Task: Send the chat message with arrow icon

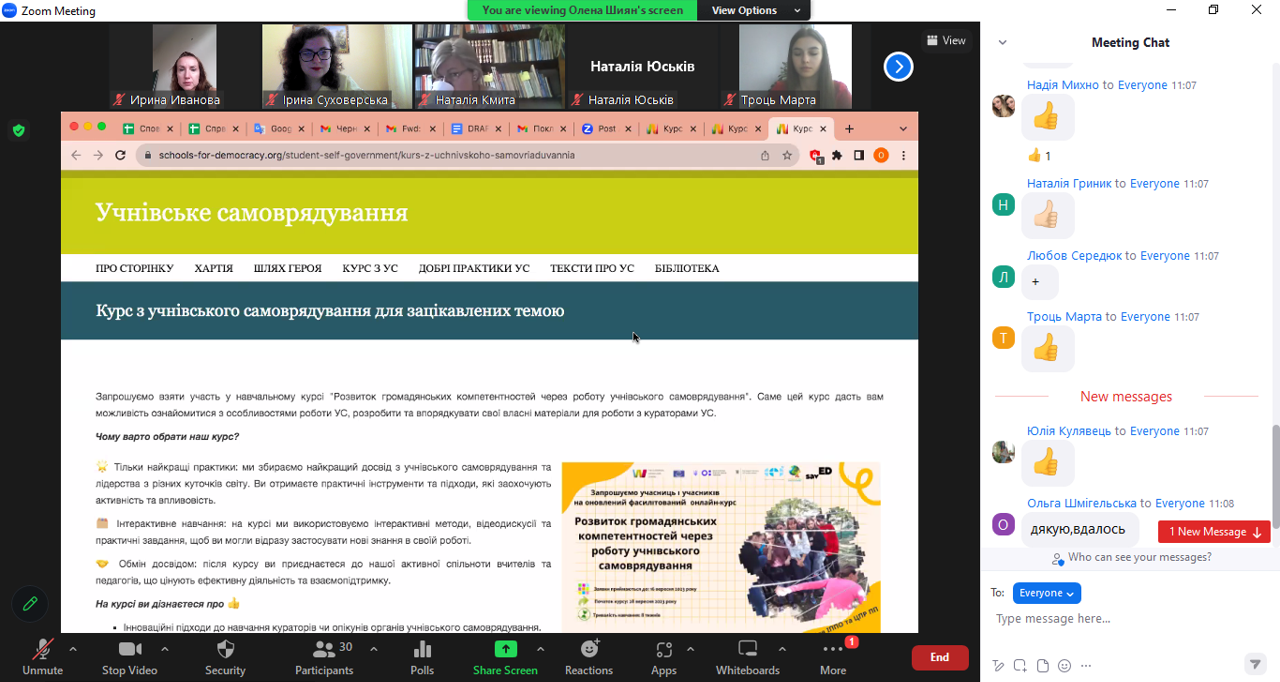Action: (x=1255, y=664)
